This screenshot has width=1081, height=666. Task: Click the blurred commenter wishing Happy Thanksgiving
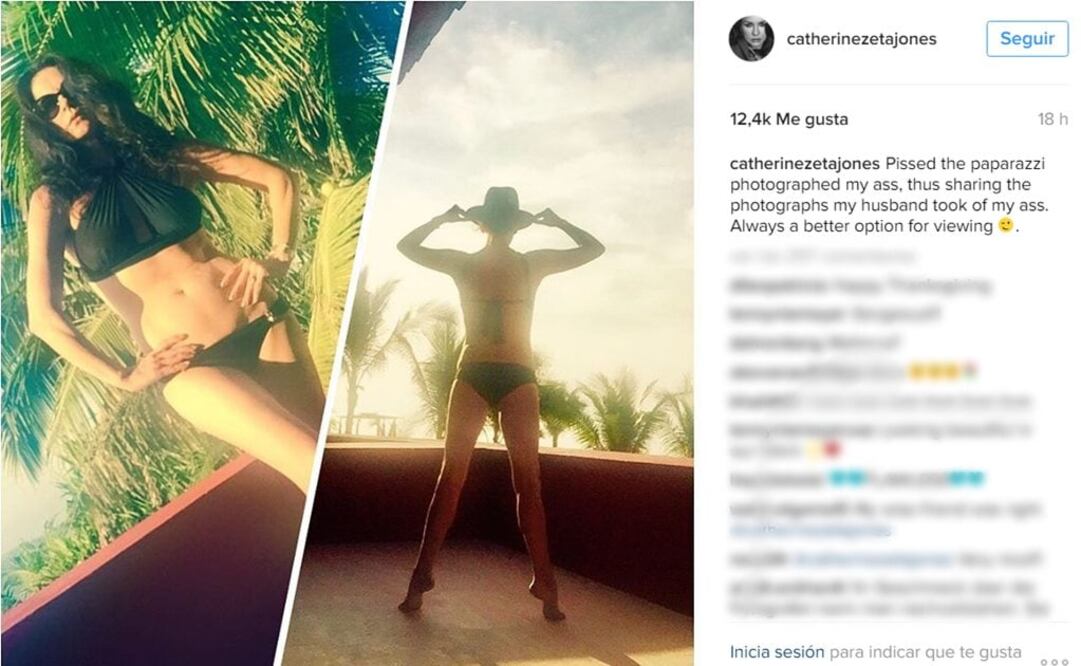coord(778,285)
